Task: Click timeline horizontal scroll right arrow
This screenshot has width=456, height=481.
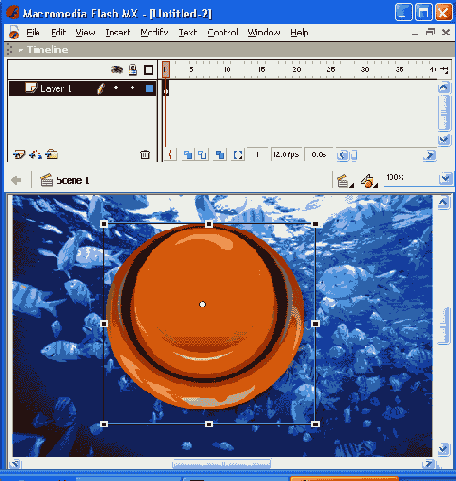Action: pyautogui.click(x=429, y=155)
